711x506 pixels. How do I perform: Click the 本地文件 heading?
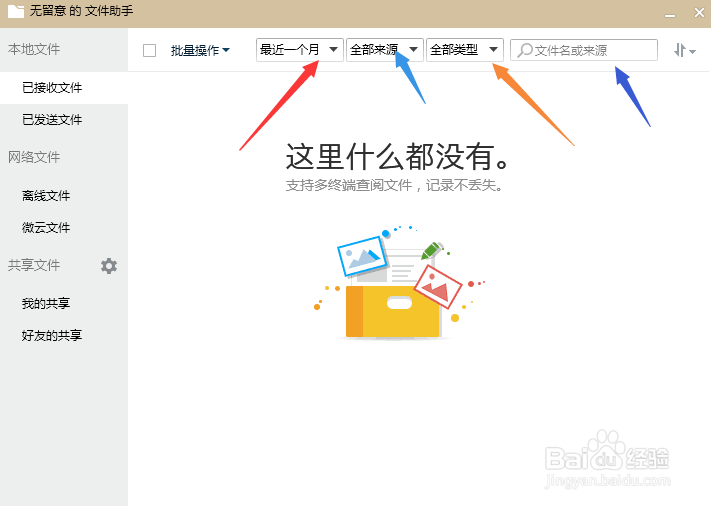click(34, 49)
